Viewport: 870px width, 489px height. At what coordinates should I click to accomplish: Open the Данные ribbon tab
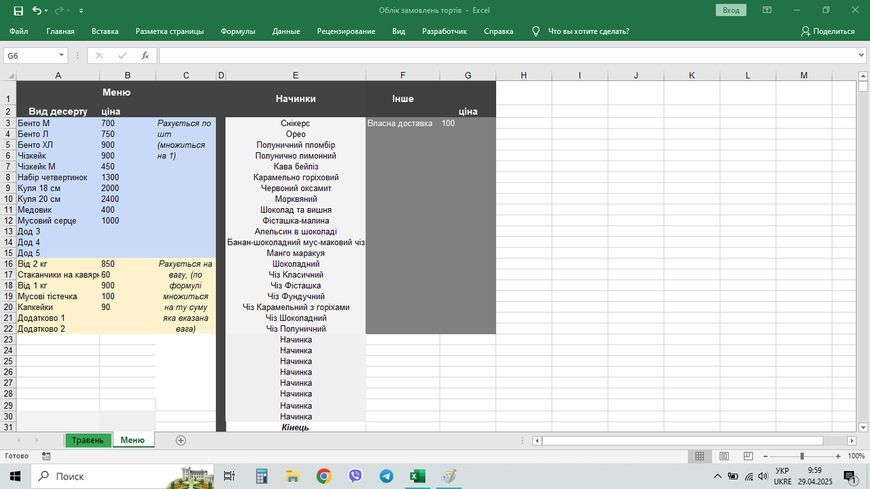click(286, 31)
